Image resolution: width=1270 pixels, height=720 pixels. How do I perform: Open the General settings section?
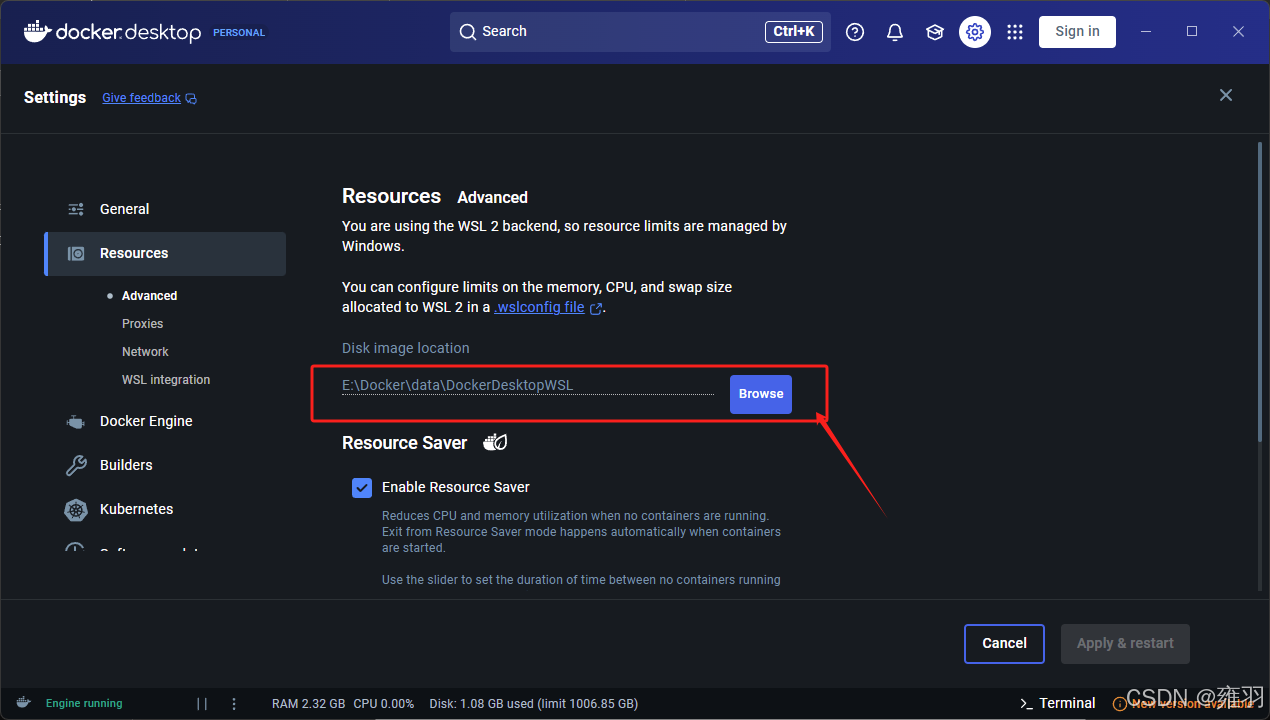click(x=165, y=209)
